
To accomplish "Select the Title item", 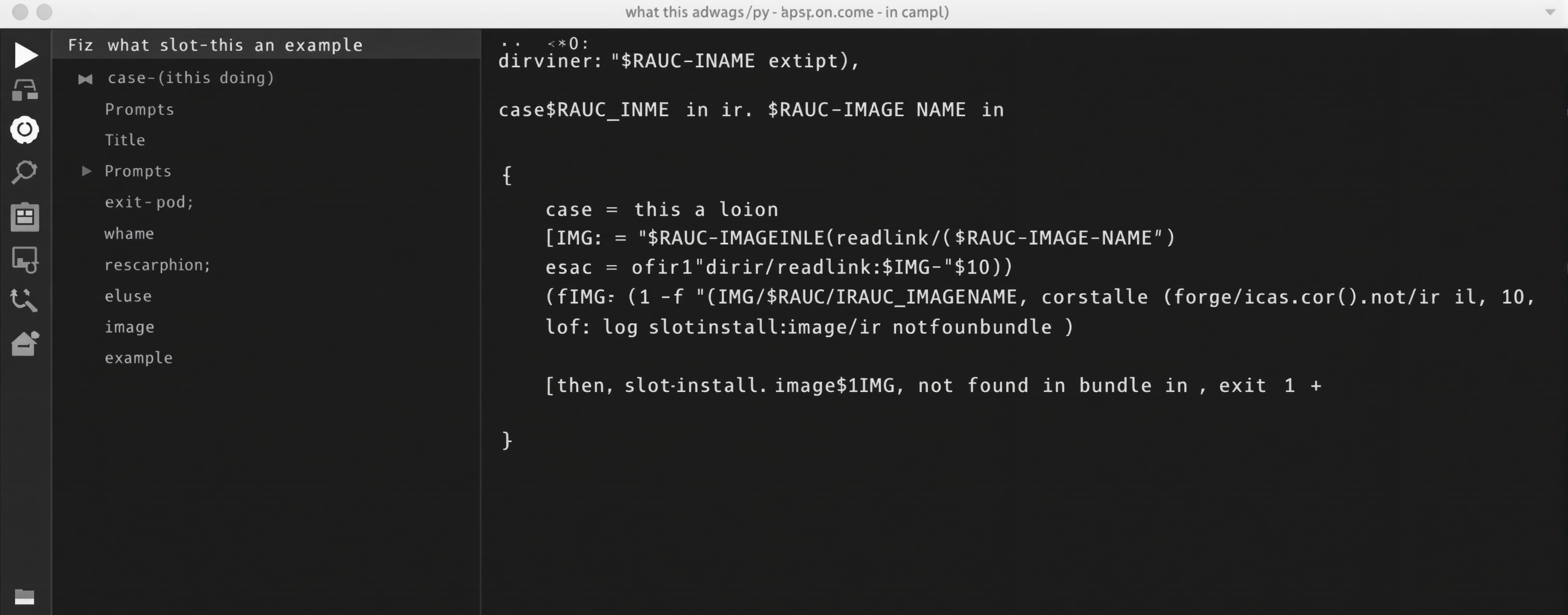I will click(x=125, y=140).
